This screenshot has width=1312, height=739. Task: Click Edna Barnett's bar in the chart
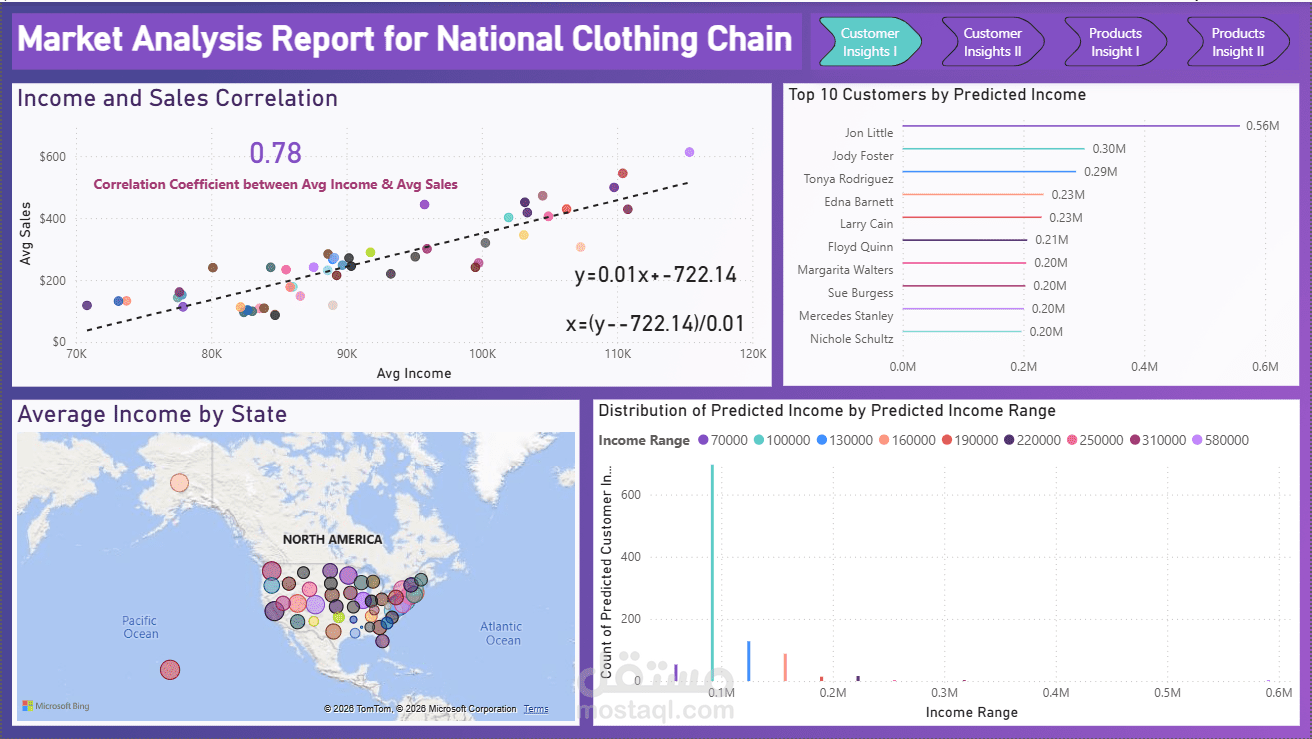point(973,195)
